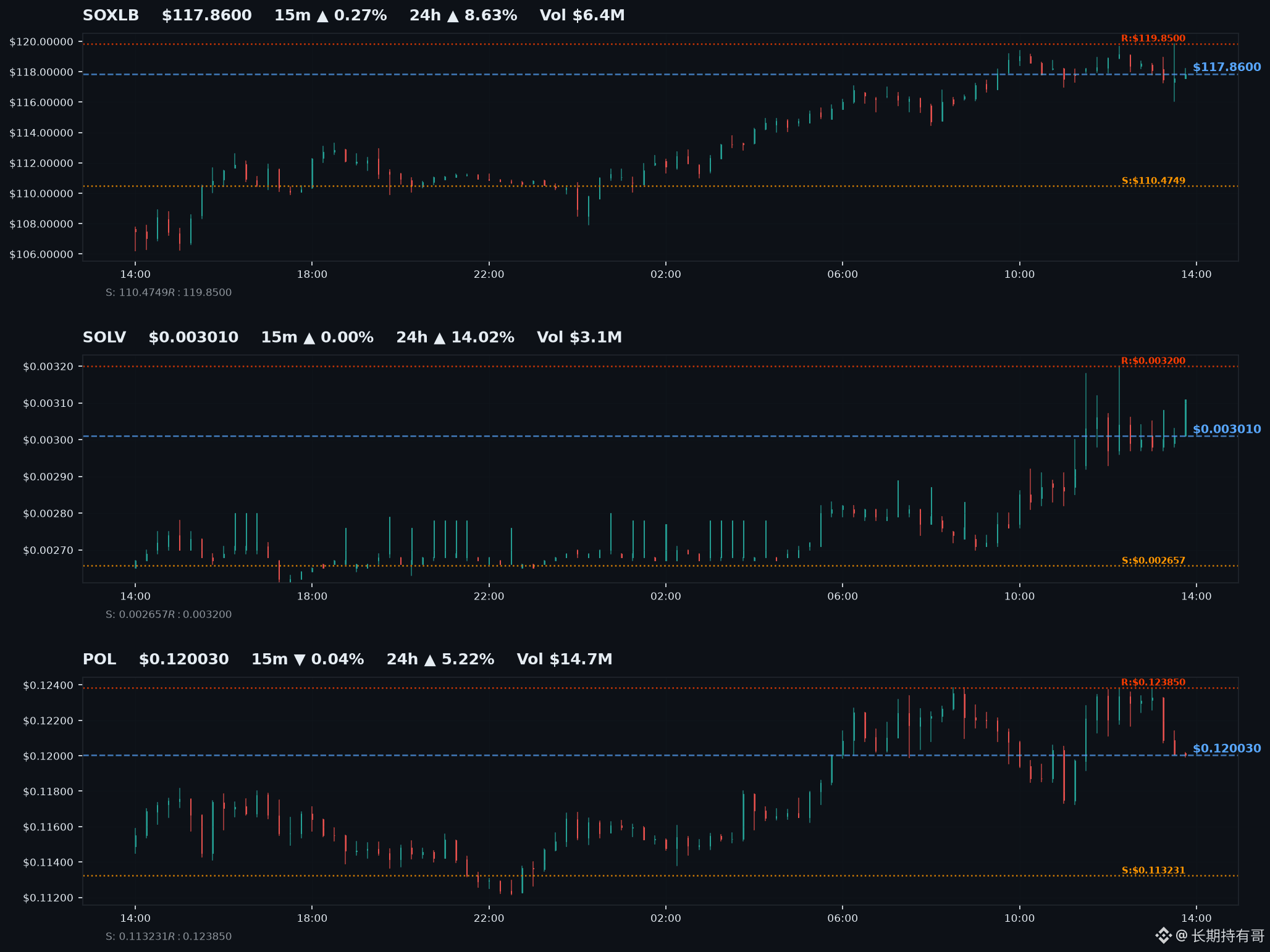
Task: Select the $0.120030 price in POL header
Action: (x=184, y=659)
